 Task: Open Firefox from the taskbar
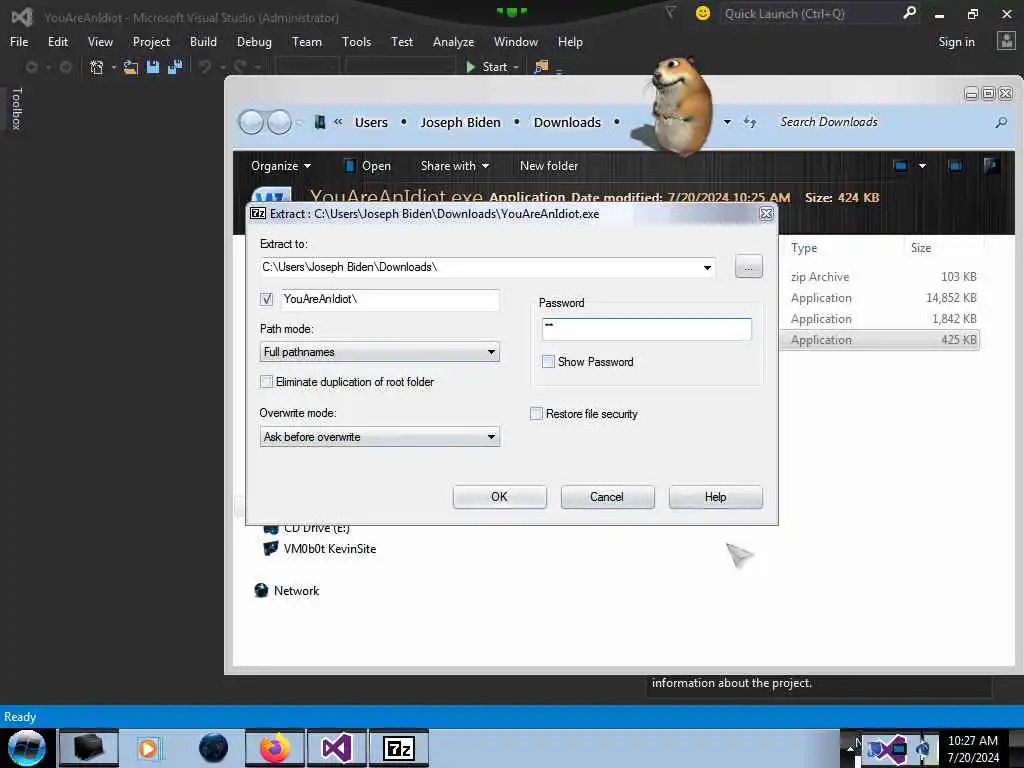point(275,748)
